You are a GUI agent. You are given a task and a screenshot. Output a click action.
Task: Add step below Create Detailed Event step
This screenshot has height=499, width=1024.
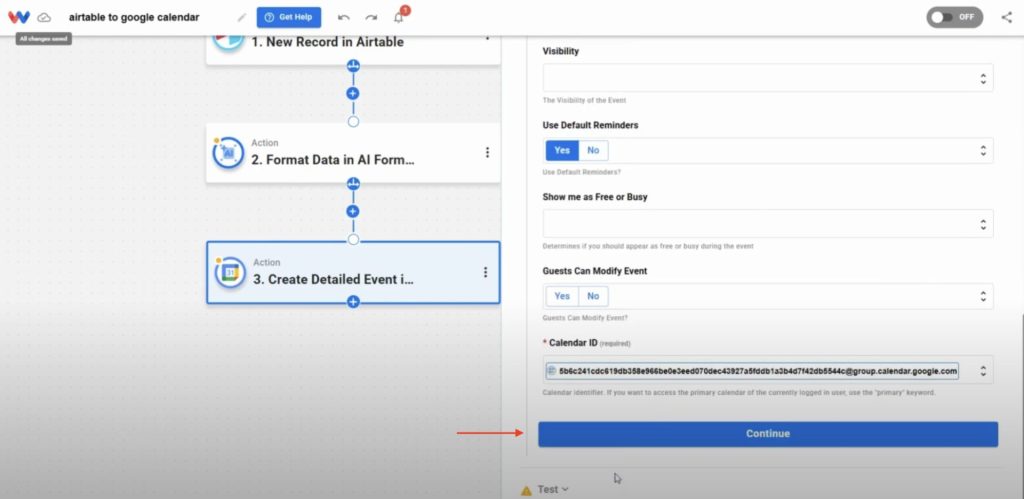(353, 302)
